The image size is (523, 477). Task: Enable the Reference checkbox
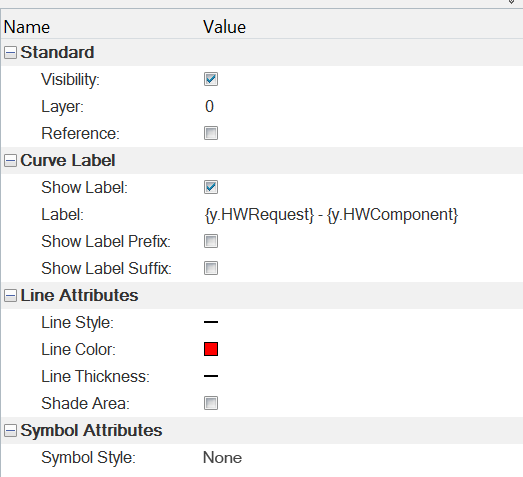[211, 133]
